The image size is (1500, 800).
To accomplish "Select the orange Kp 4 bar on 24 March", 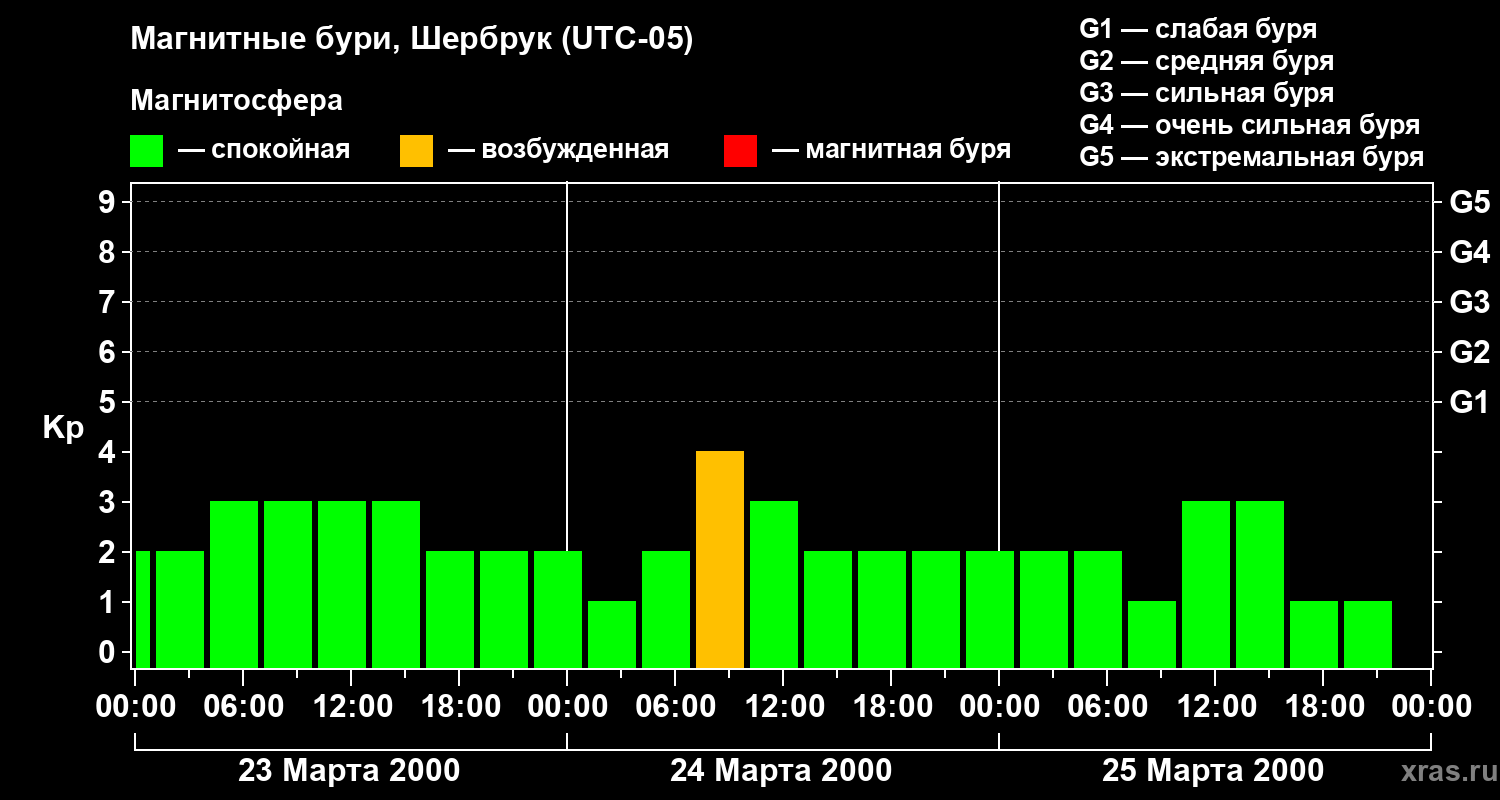I will [720, 559].
